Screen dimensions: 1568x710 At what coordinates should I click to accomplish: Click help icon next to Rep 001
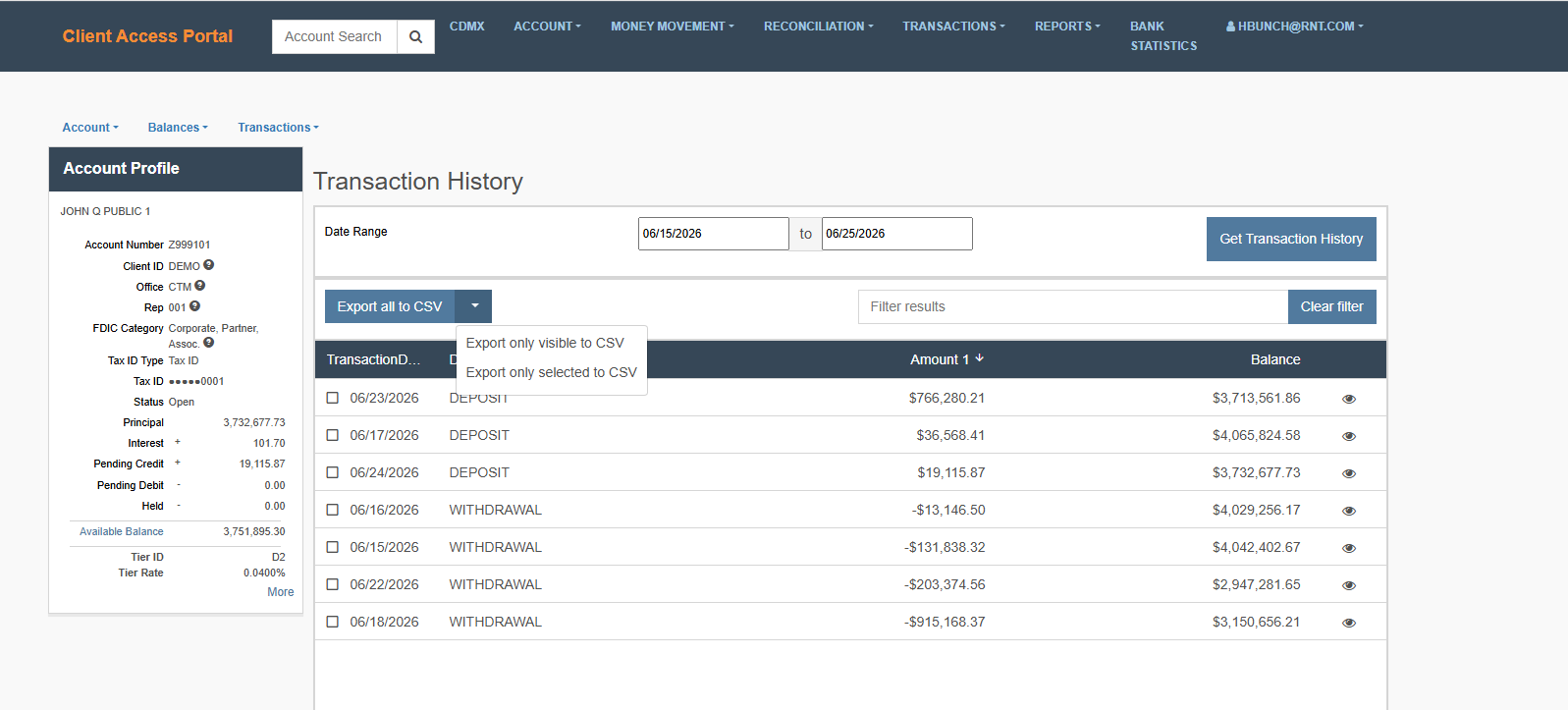(x=194, y=306)
